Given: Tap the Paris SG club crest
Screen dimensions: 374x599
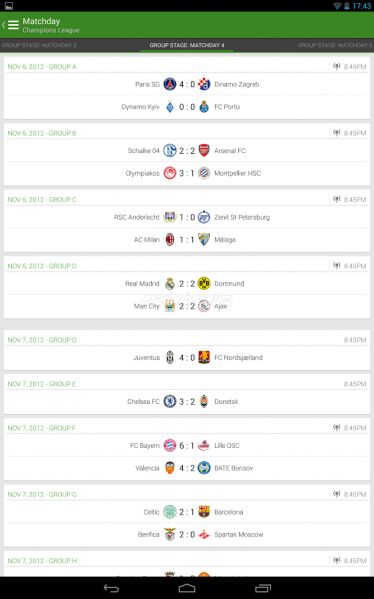Looking at the screenshot, I should (x=170, y=84).
